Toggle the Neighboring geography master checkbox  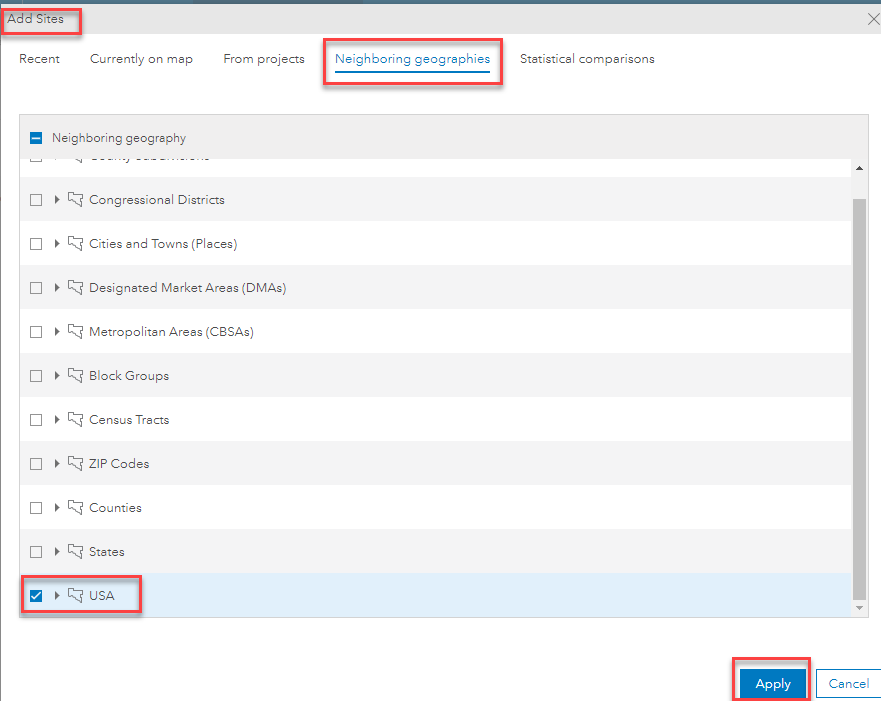point(36,137)
